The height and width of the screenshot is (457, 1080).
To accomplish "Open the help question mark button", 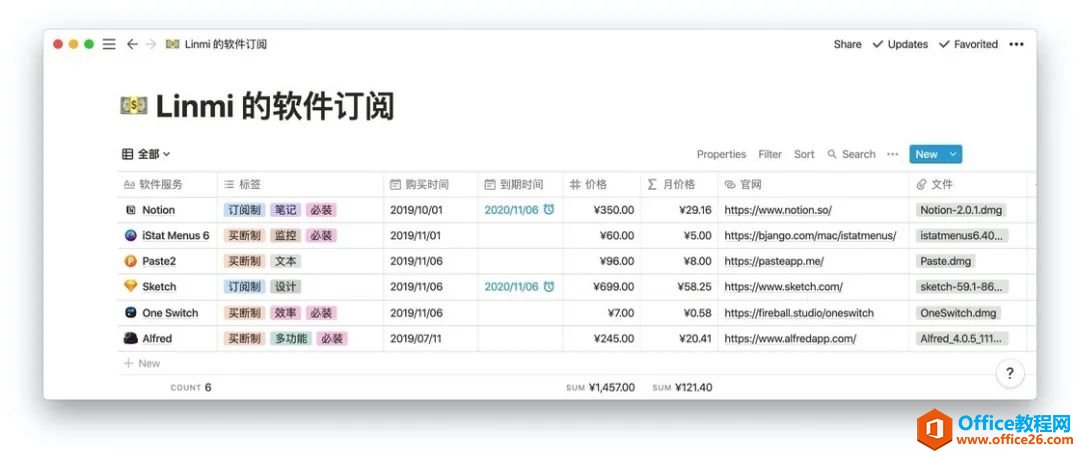I will pos(1010,374).
